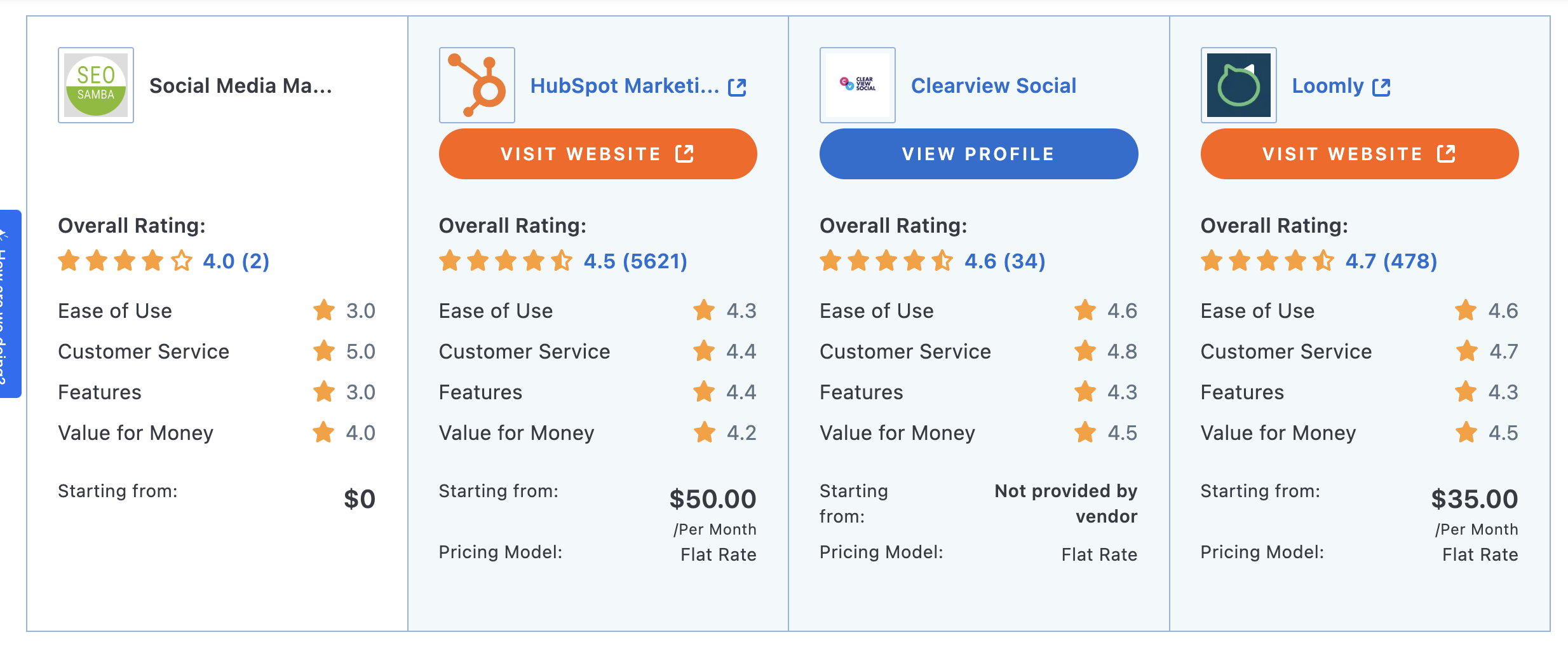This screenshot has height=651, width=1568.
Task: Click the Clearview Social logo thumbnail
Action: coord(856,85)
